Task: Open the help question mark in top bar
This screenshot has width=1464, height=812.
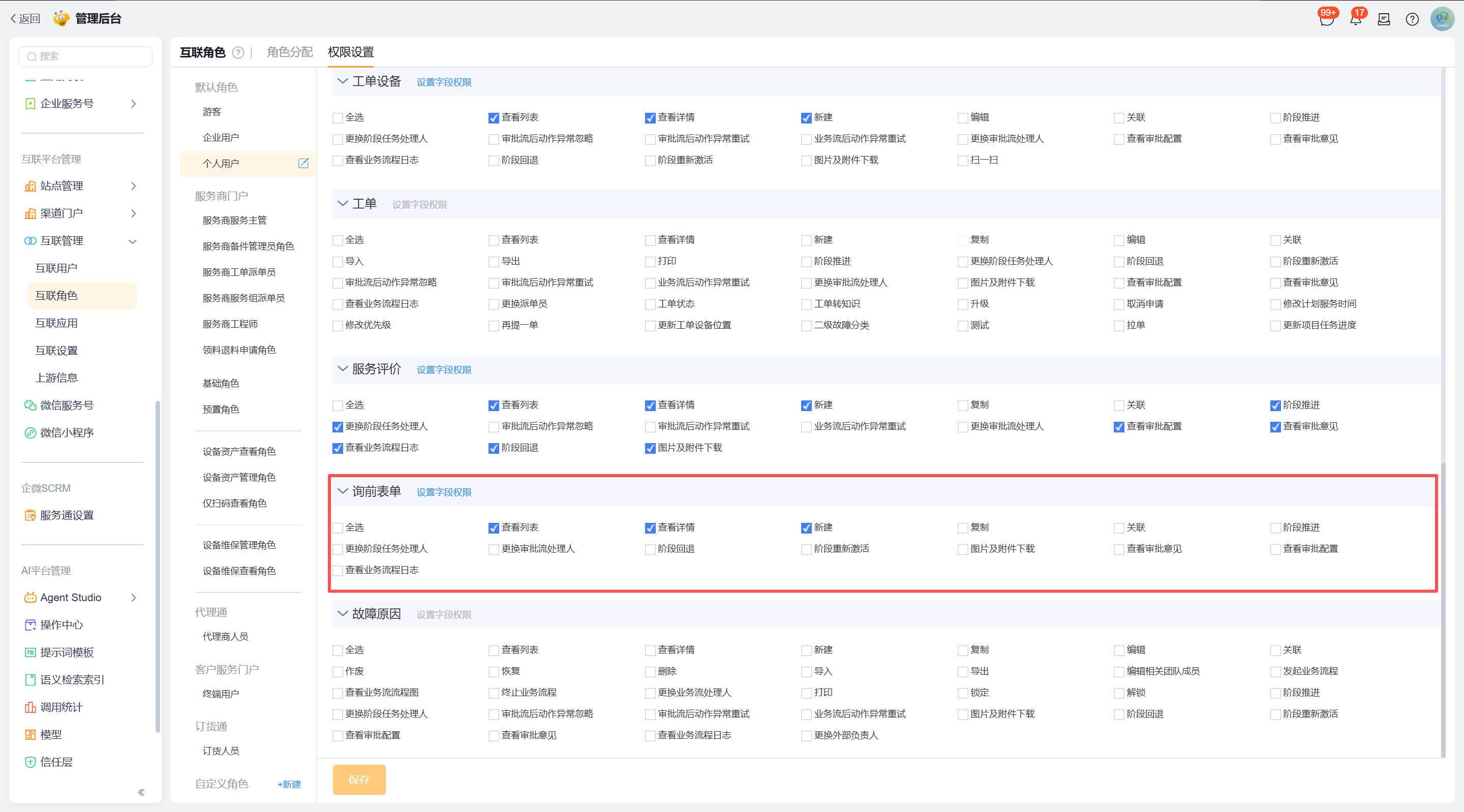Action: [x=1412, y=19]
